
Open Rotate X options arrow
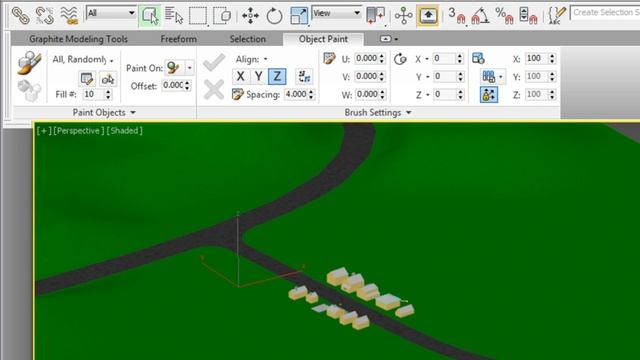(x=427, y=59)
